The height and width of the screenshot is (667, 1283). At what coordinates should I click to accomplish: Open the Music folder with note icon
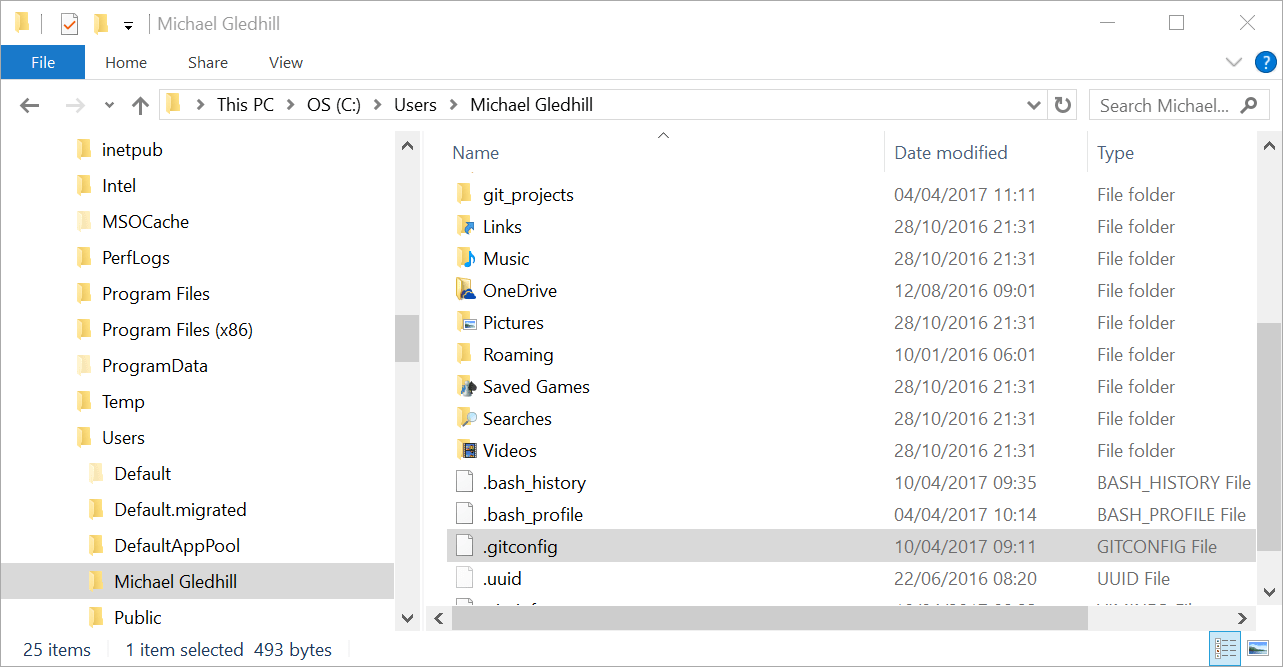click(x=468, y=258)
